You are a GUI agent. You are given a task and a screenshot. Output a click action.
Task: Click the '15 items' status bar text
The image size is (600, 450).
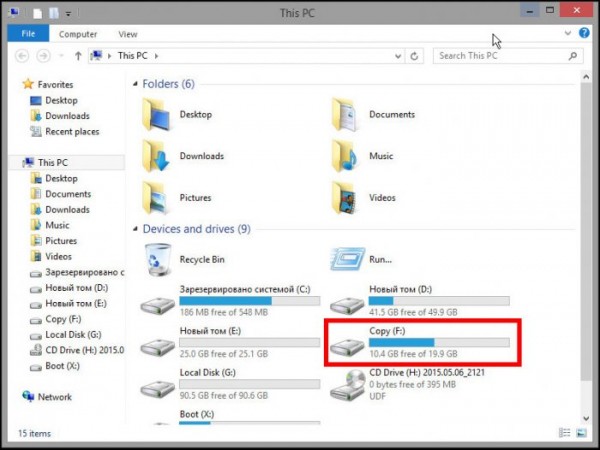pos(34,433)
